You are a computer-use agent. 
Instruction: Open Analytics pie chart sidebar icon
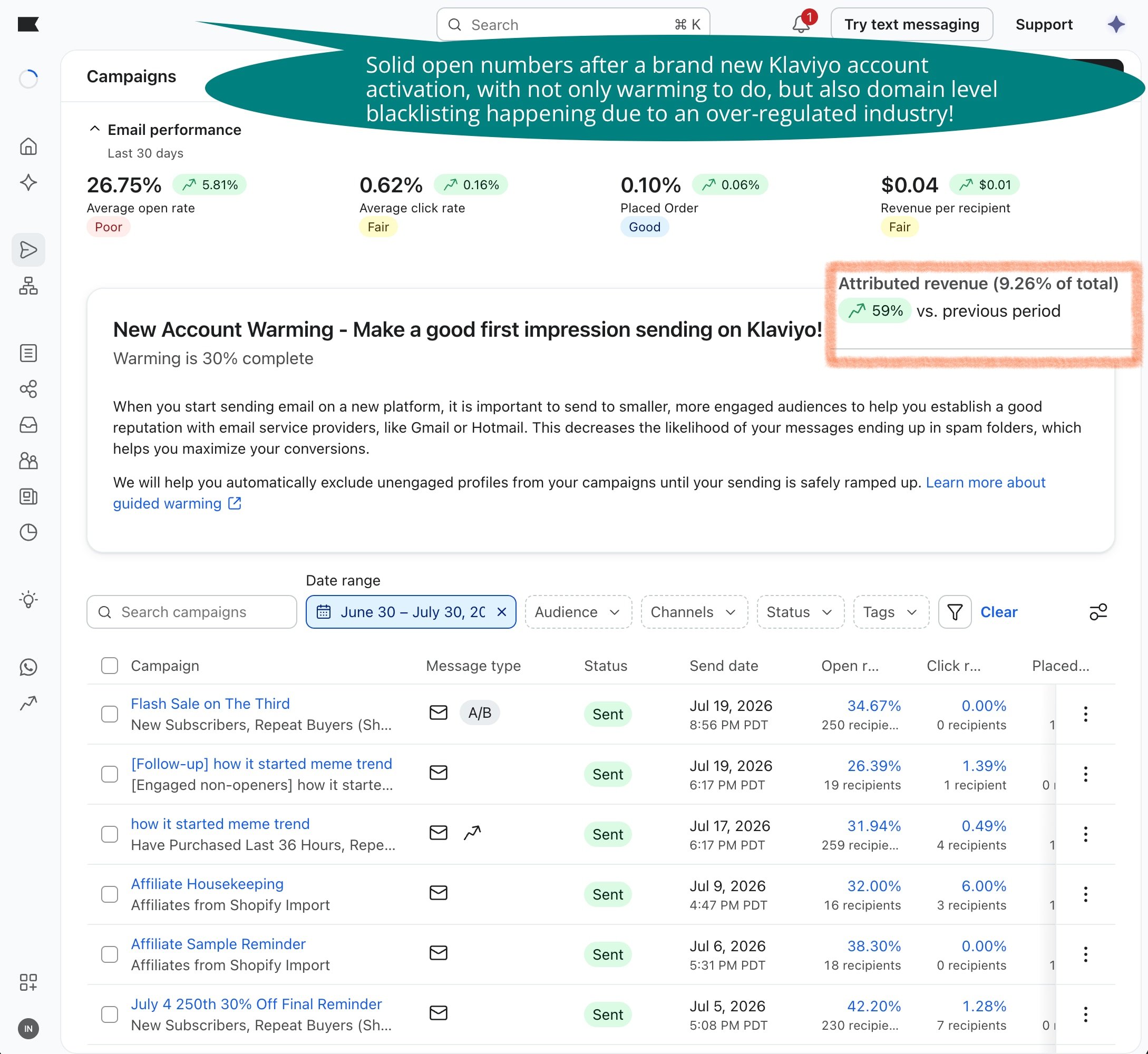(x=28, y=532)
